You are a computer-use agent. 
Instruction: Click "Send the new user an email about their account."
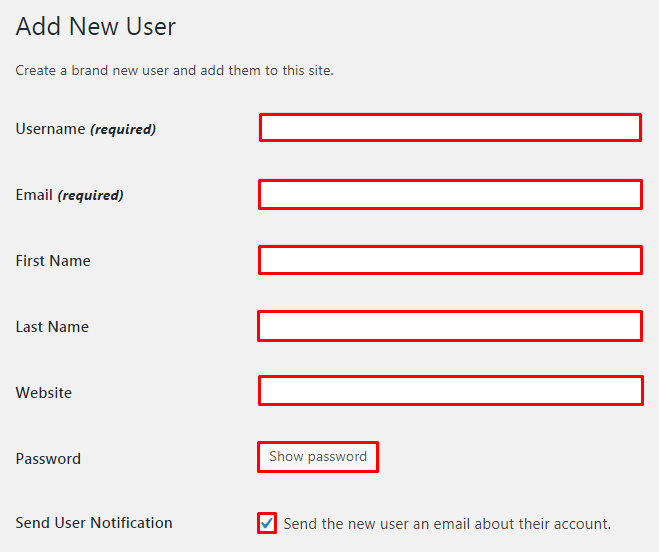tap(447, 524)
